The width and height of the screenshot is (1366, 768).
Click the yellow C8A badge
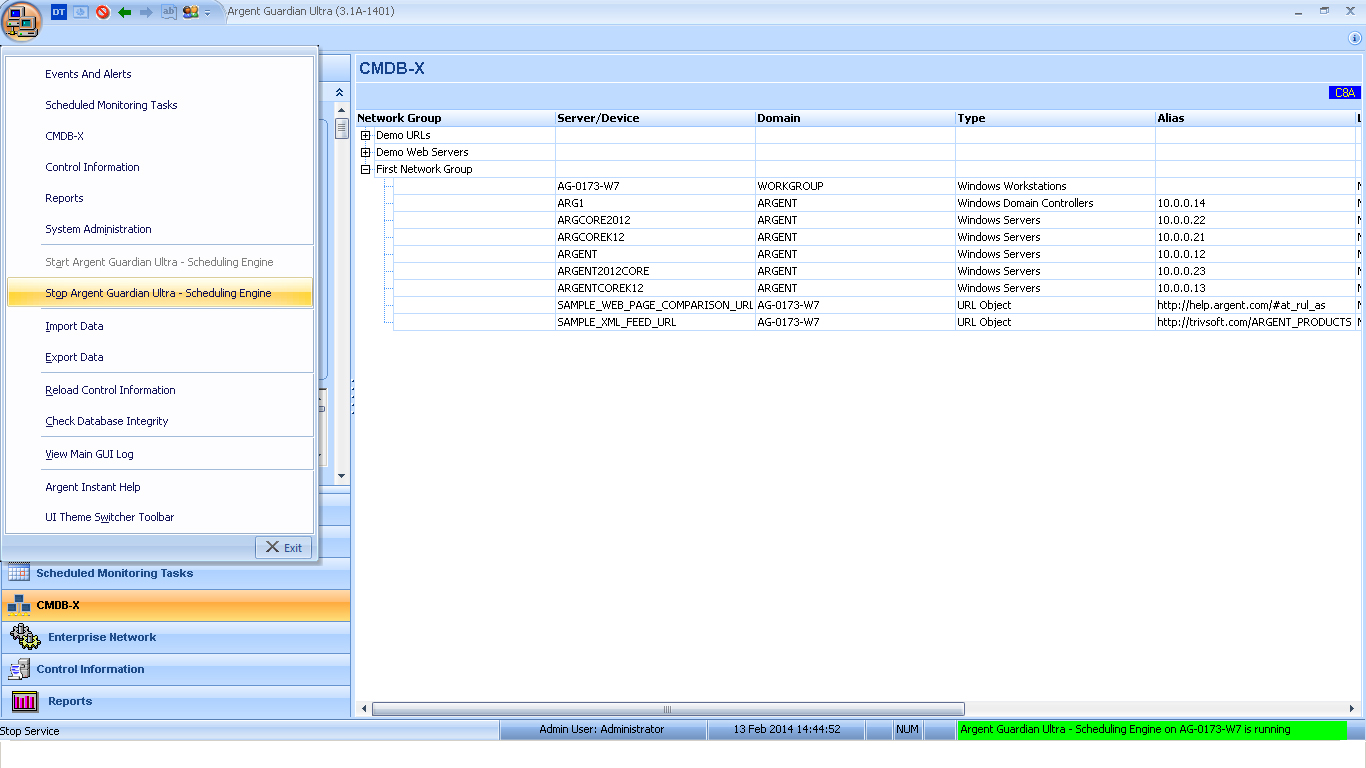pos(1344,93)
